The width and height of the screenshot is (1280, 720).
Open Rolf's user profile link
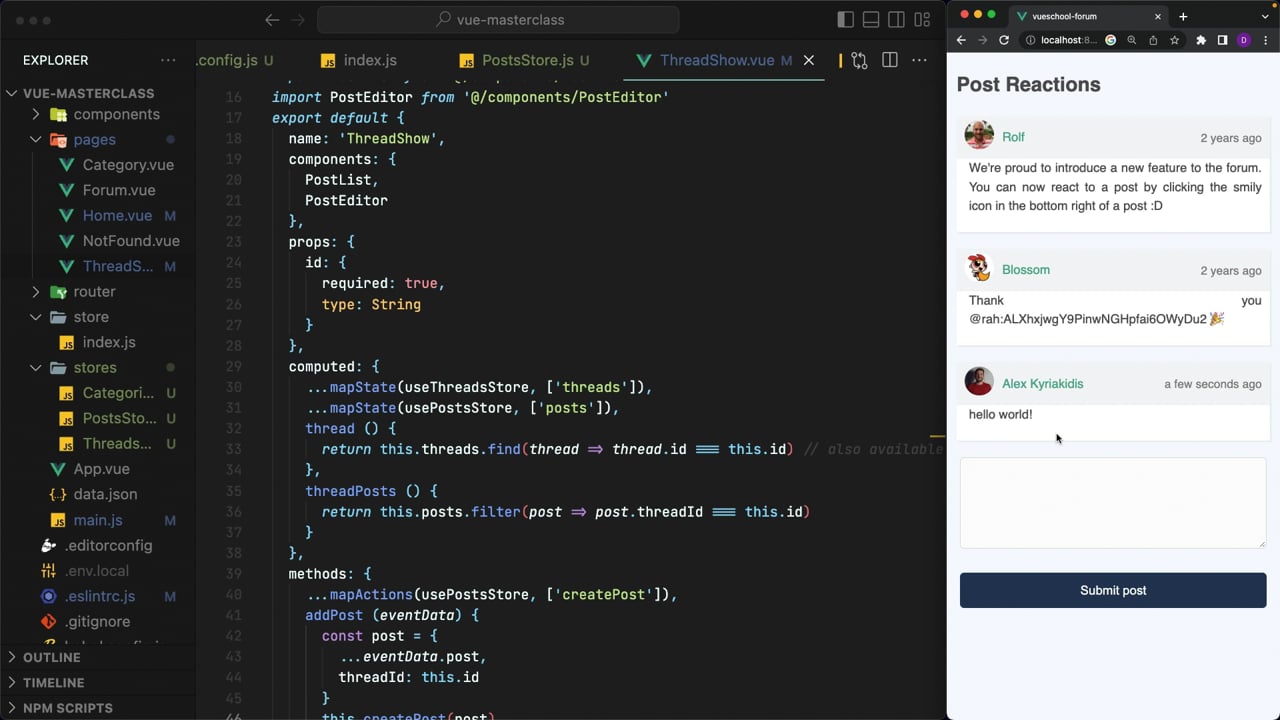point(1013,137)
